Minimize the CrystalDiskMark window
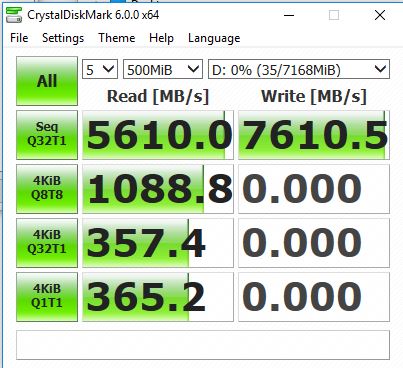The height and width of the screenshot is (368, 403). (289, 15)
